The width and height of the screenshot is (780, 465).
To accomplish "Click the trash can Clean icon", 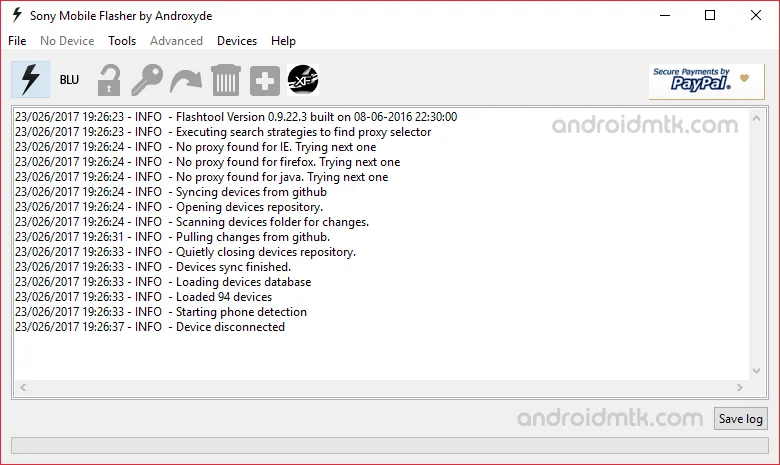I will (x=225, y=80).
